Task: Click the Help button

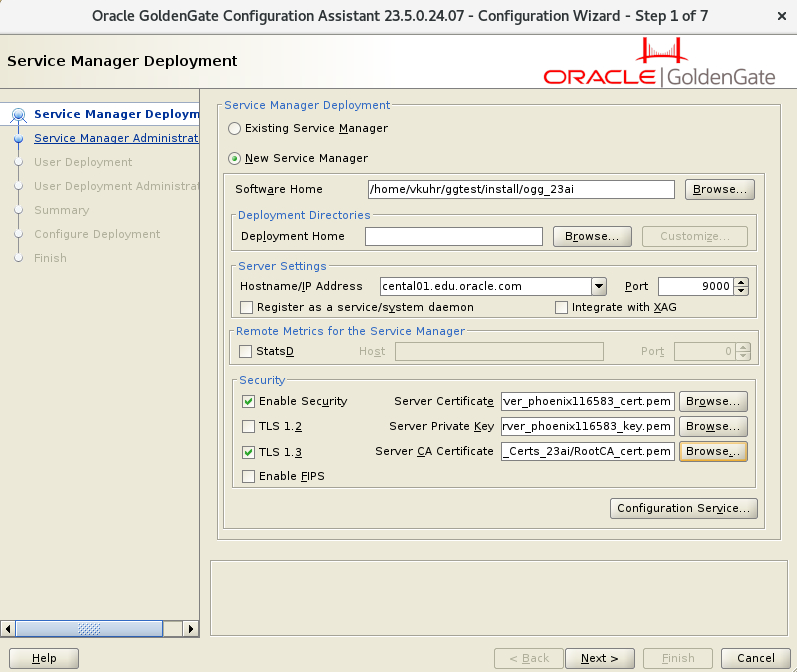Action: point(44,658)
